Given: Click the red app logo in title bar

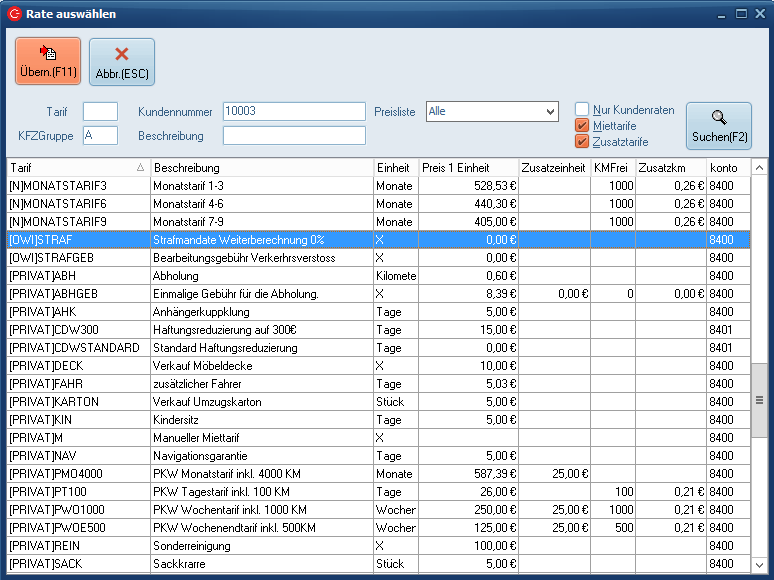Looking at the screenshot, I should coord(14,14).
